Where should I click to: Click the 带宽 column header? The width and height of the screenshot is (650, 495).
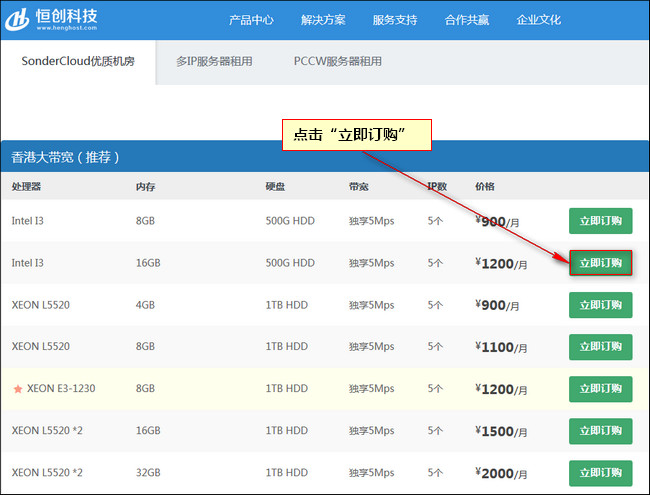coord(359,187)
